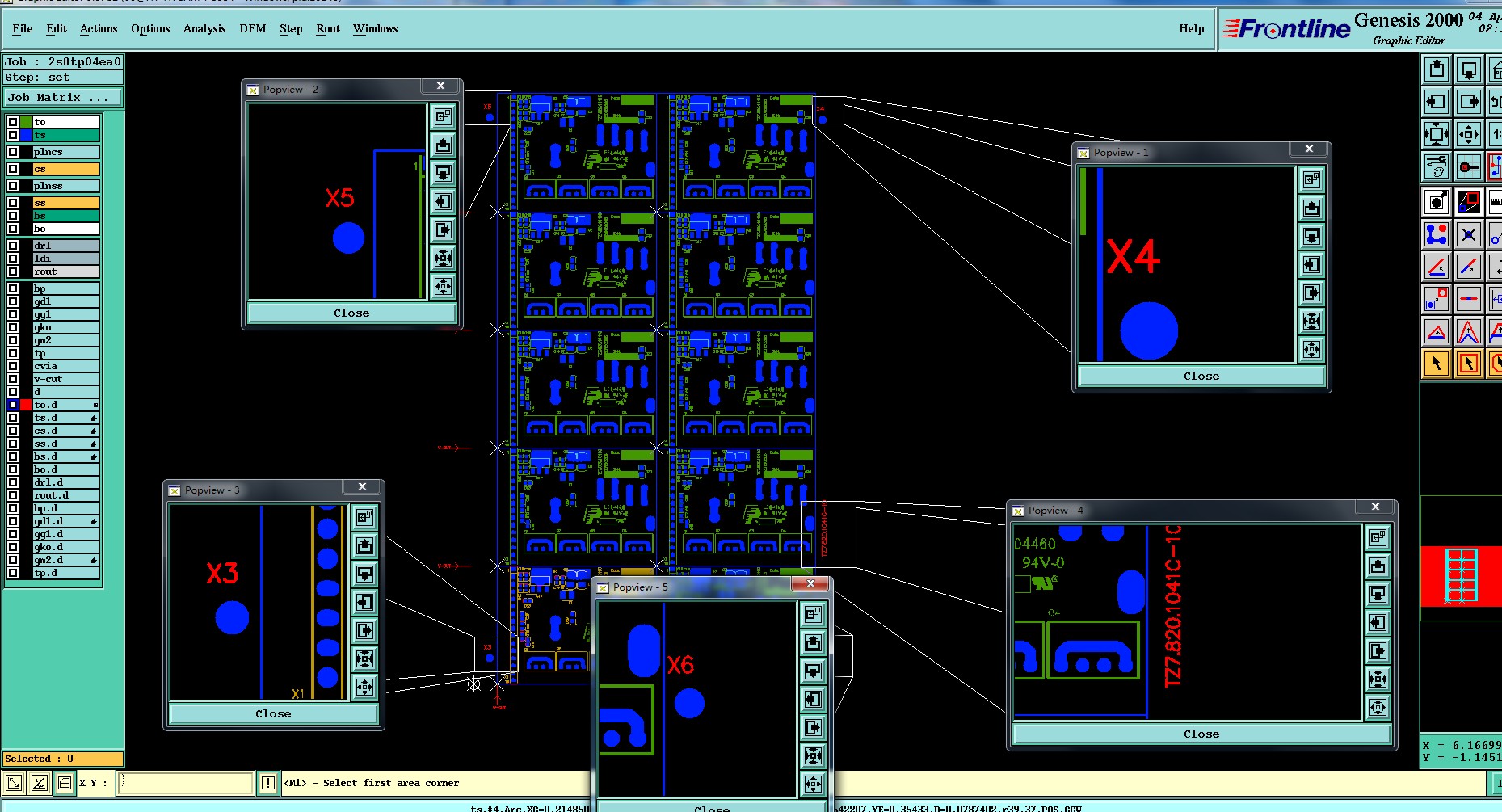This screenshot has width=1502, height=812.
Task: Click pan left icon in Popview - 5
Action: pyautogui.click(x=813, y=700)
